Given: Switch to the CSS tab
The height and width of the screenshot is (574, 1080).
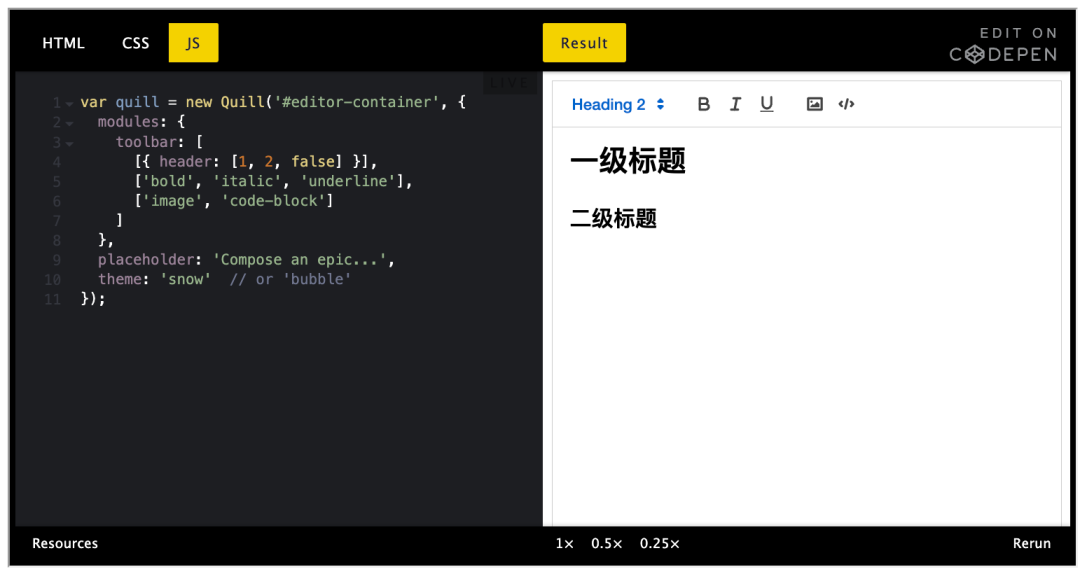Looking at the screenshot, I should 136,43.
